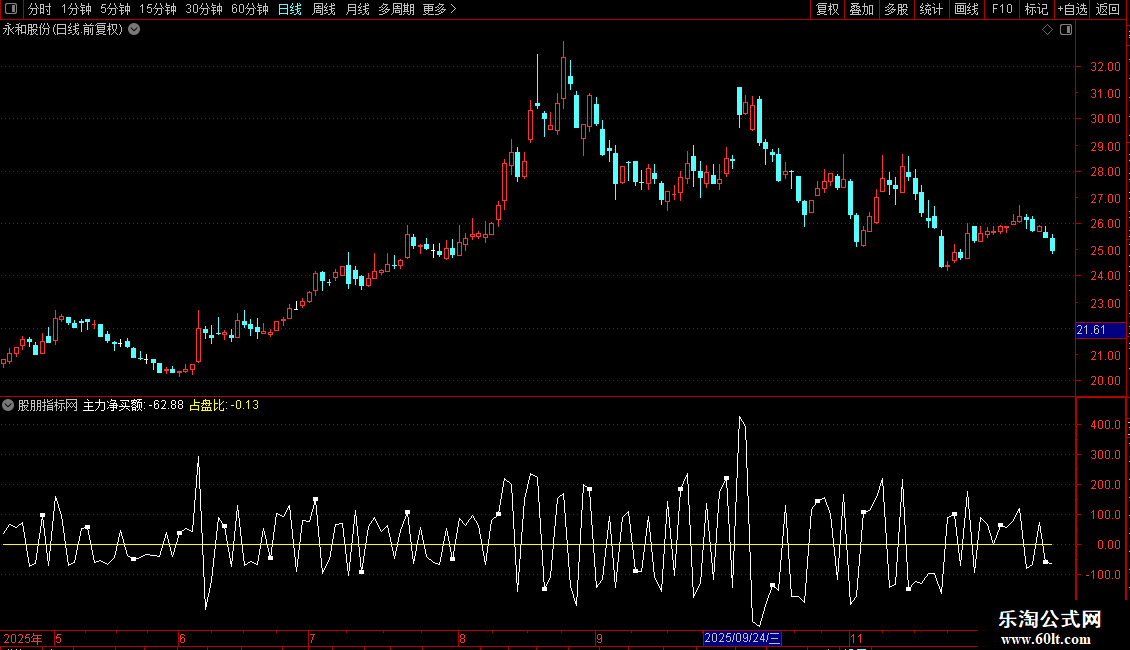
Task: Select the 日线 daily period
Action: 290,9
